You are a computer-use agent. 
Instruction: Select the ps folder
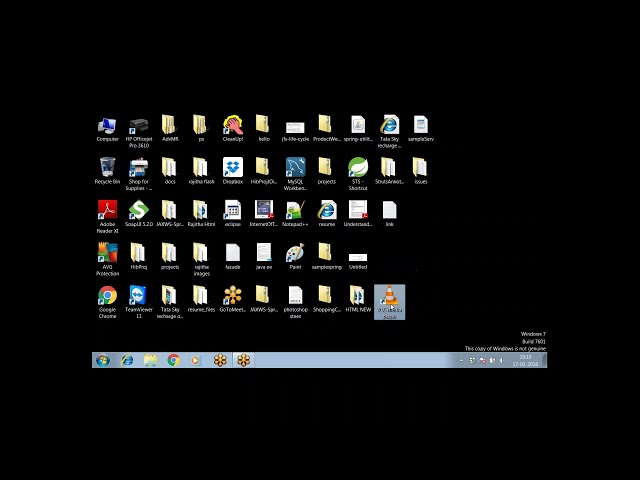point(201,129)
